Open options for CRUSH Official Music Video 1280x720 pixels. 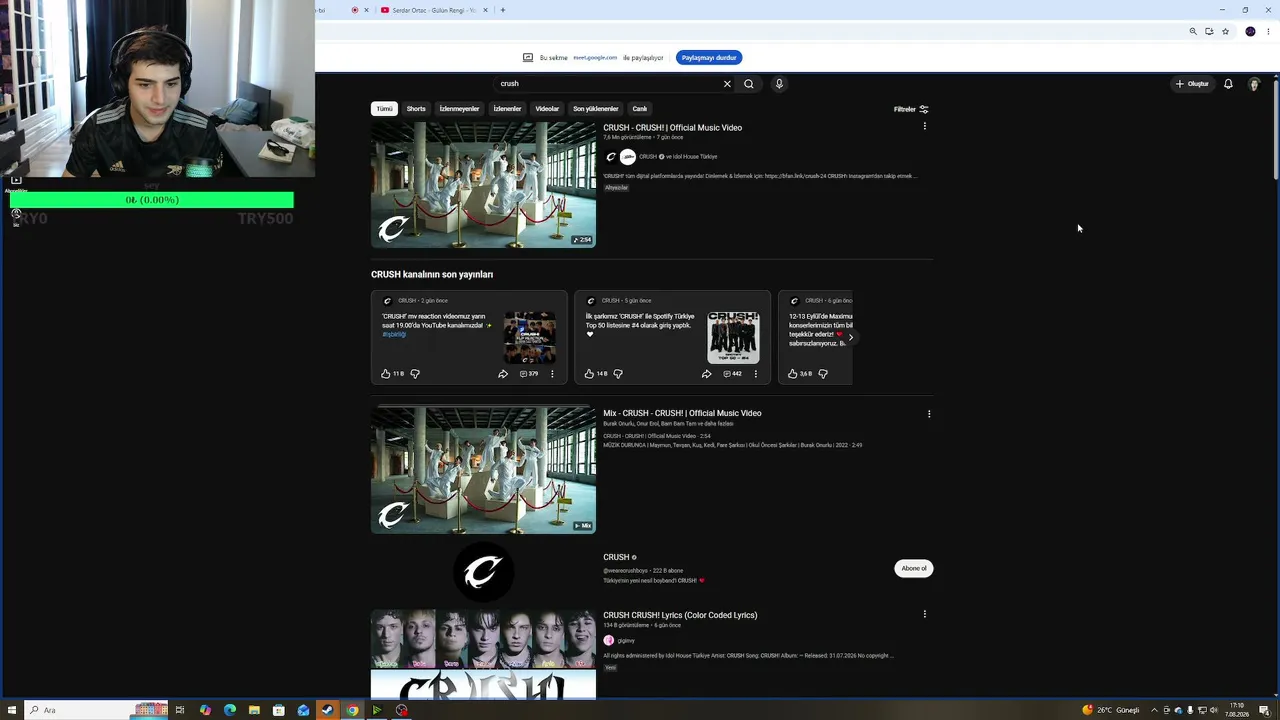point(924,127)
